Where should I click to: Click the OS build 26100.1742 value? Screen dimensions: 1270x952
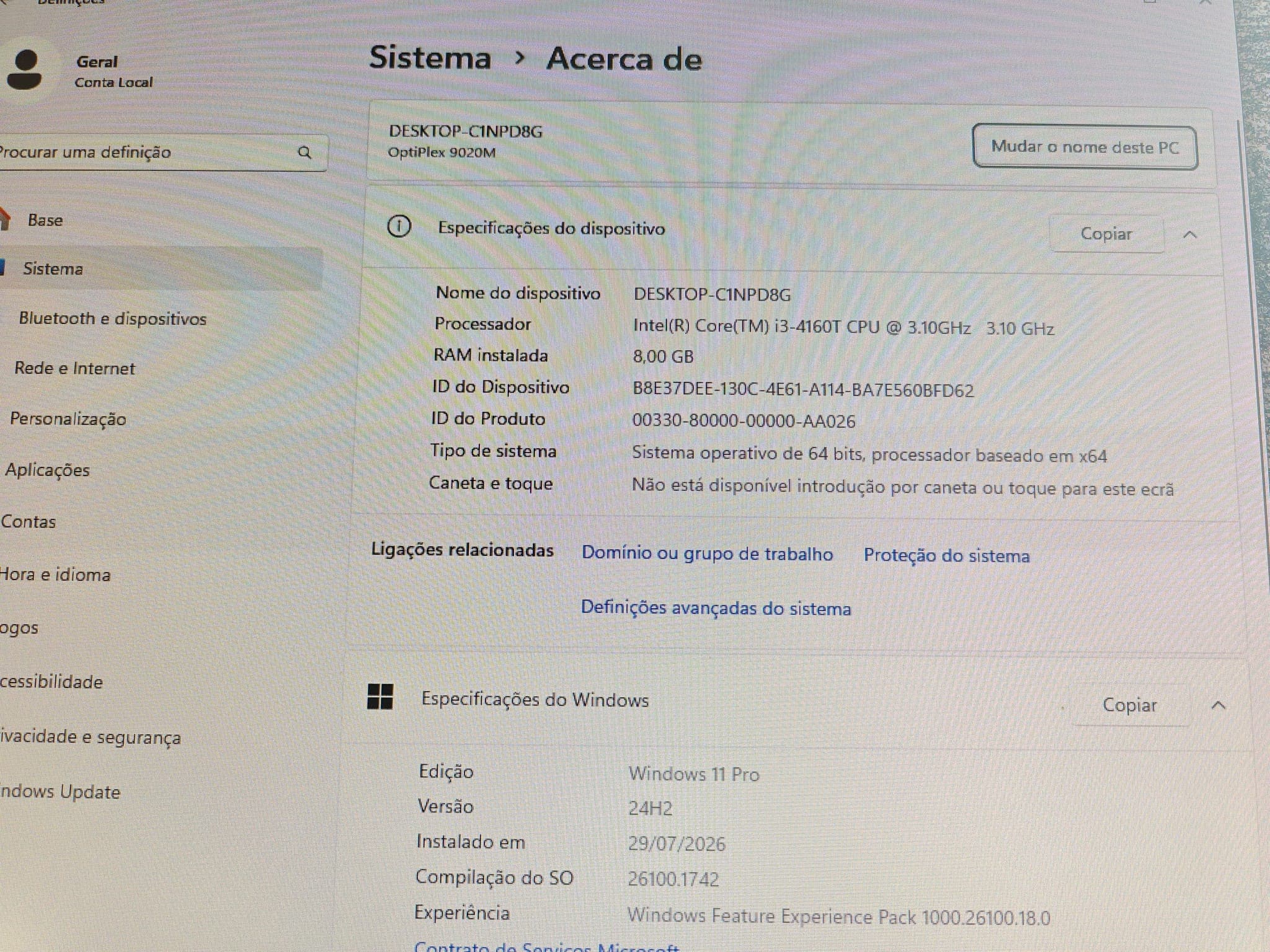[673, 879]
